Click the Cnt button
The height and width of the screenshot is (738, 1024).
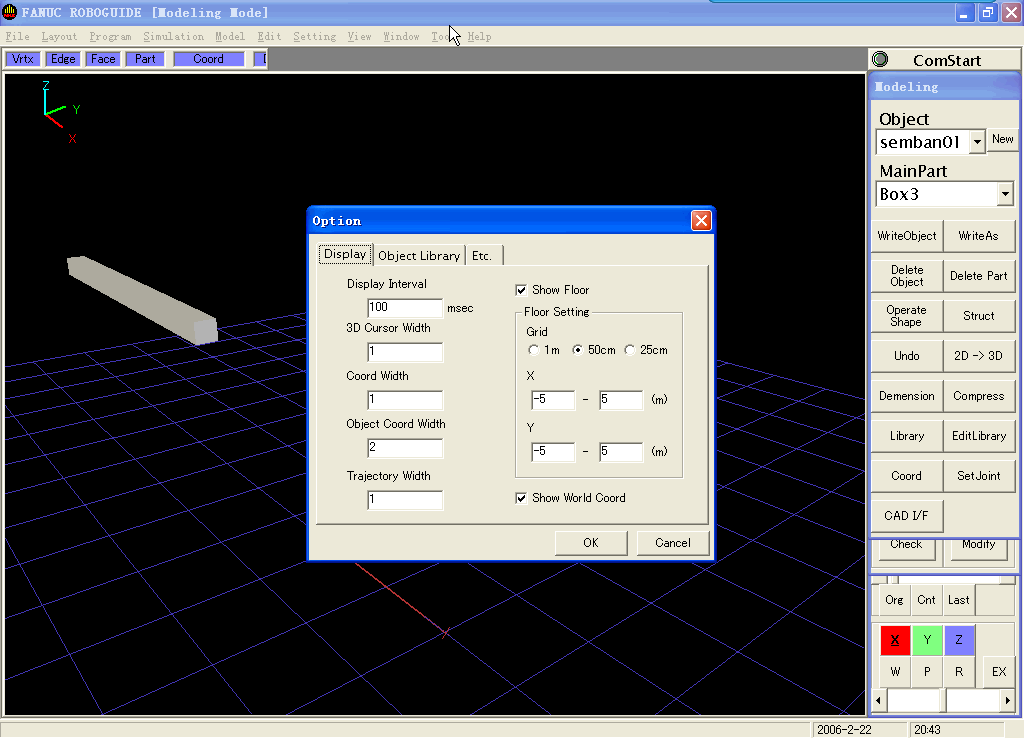point(926,600)
